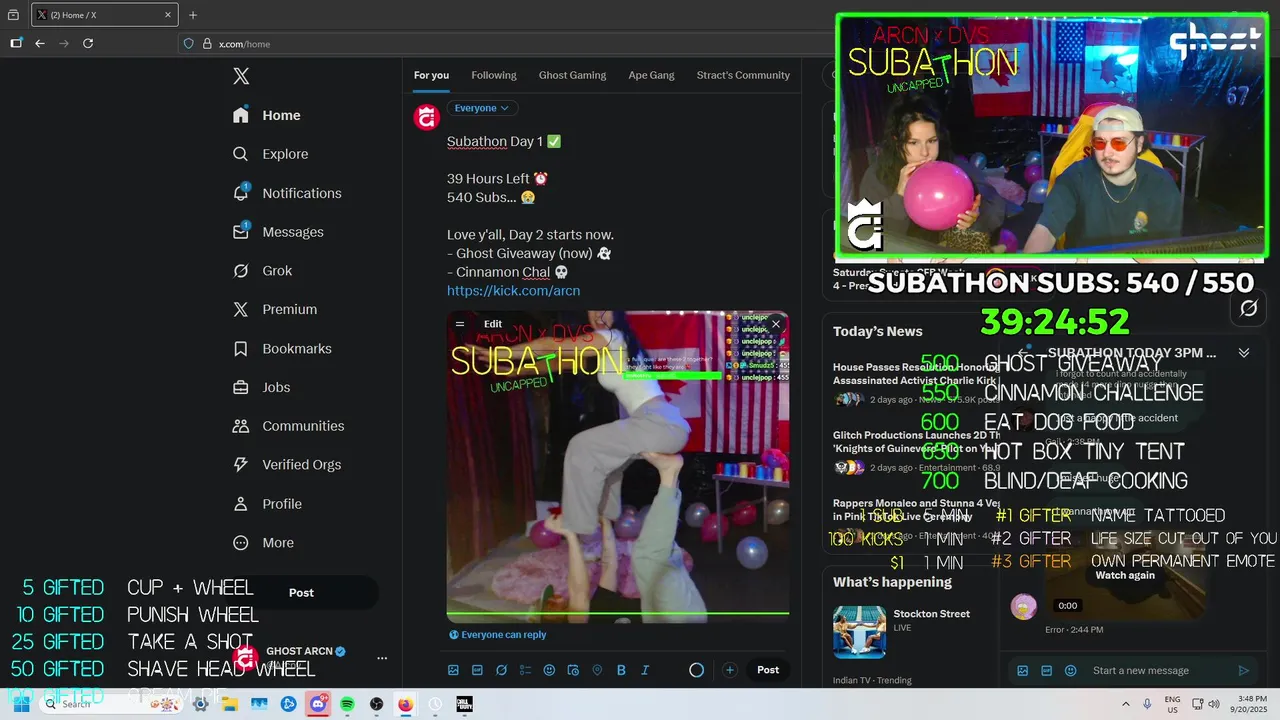Click Watch again on the video
The height and width of the screenshot is (720, 1280).
coord(1125,575)
